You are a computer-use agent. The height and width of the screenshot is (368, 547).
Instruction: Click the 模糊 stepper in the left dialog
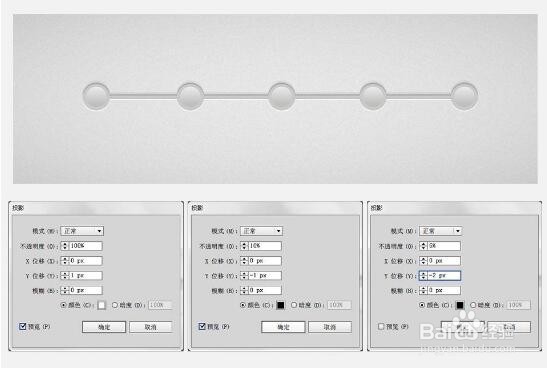click(x=65, y=290)
